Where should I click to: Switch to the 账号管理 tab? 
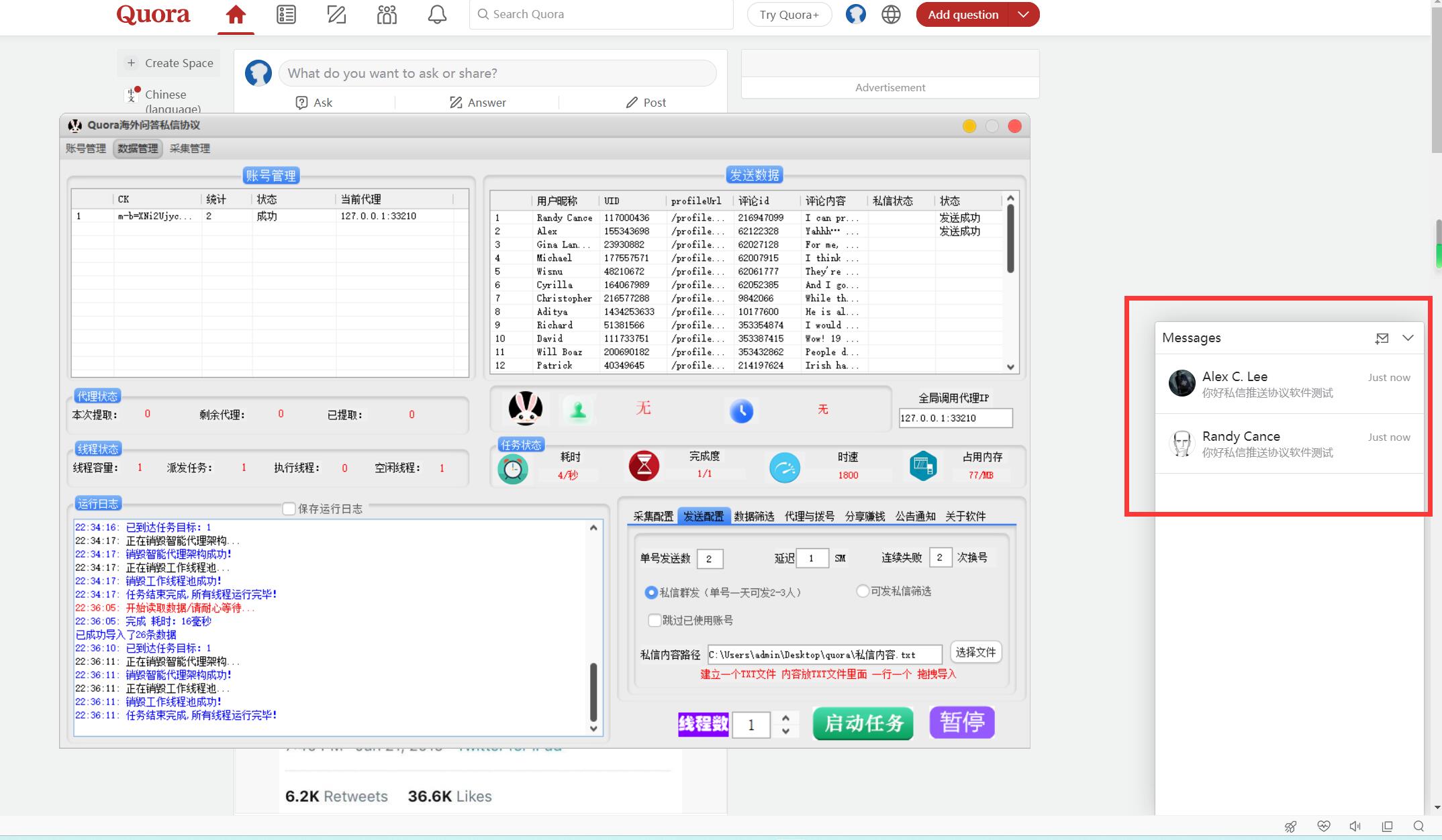[x=86, y=148]
